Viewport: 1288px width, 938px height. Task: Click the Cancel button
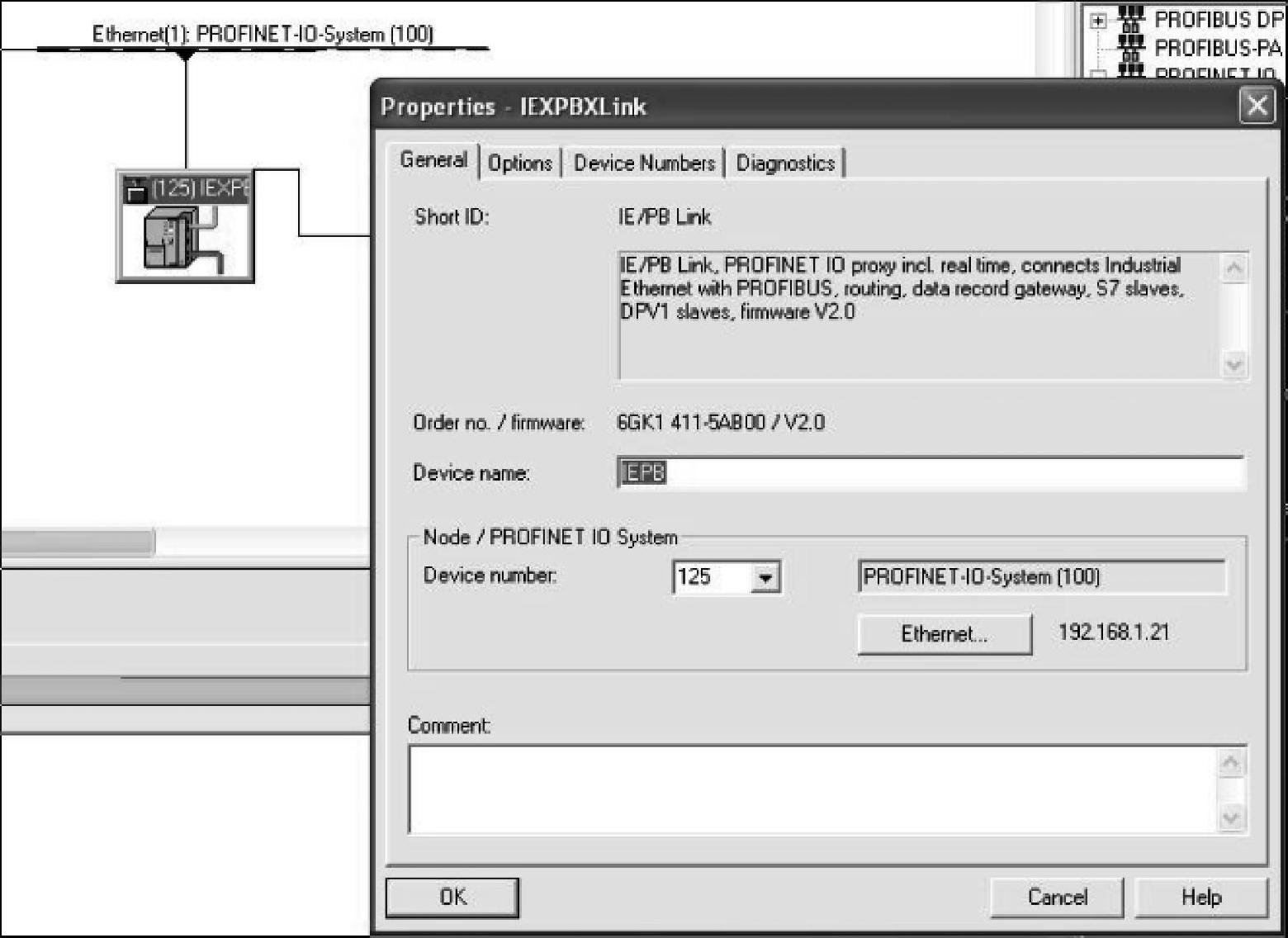pyautogui.click(x=1057, y=897)
